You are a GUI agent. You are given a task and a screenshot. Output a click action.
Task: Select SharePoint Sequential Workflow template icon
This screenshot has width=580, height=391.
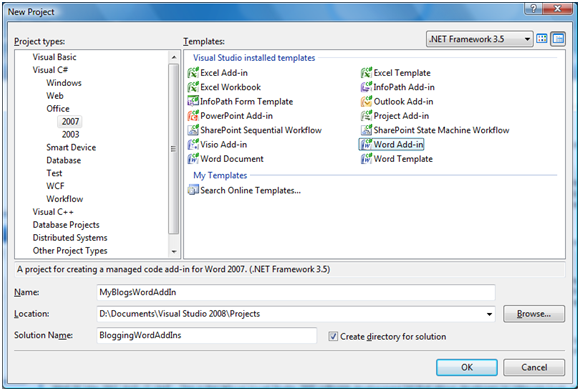(x=193, y=130)
